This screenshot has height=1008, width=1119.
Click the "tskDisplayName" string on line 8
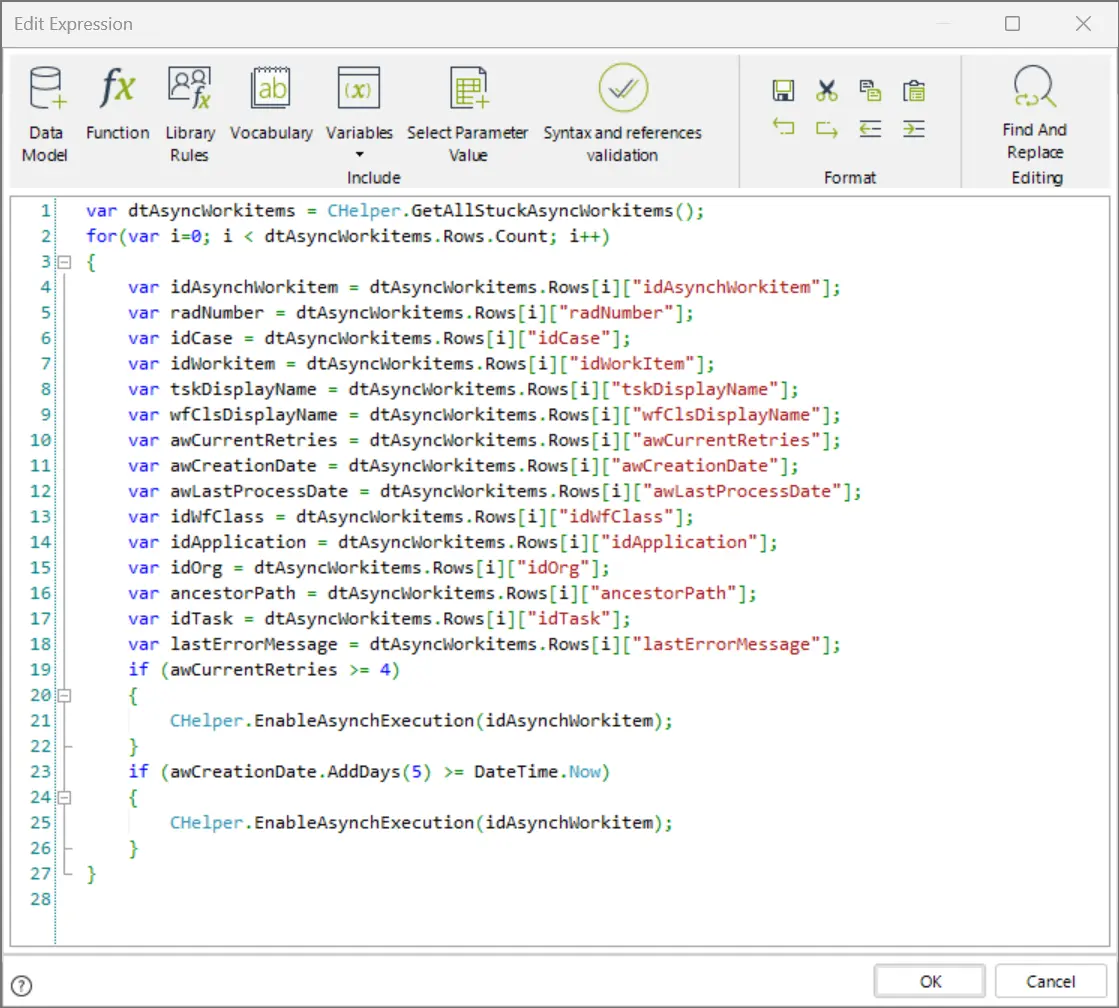[x=695, y=389]
